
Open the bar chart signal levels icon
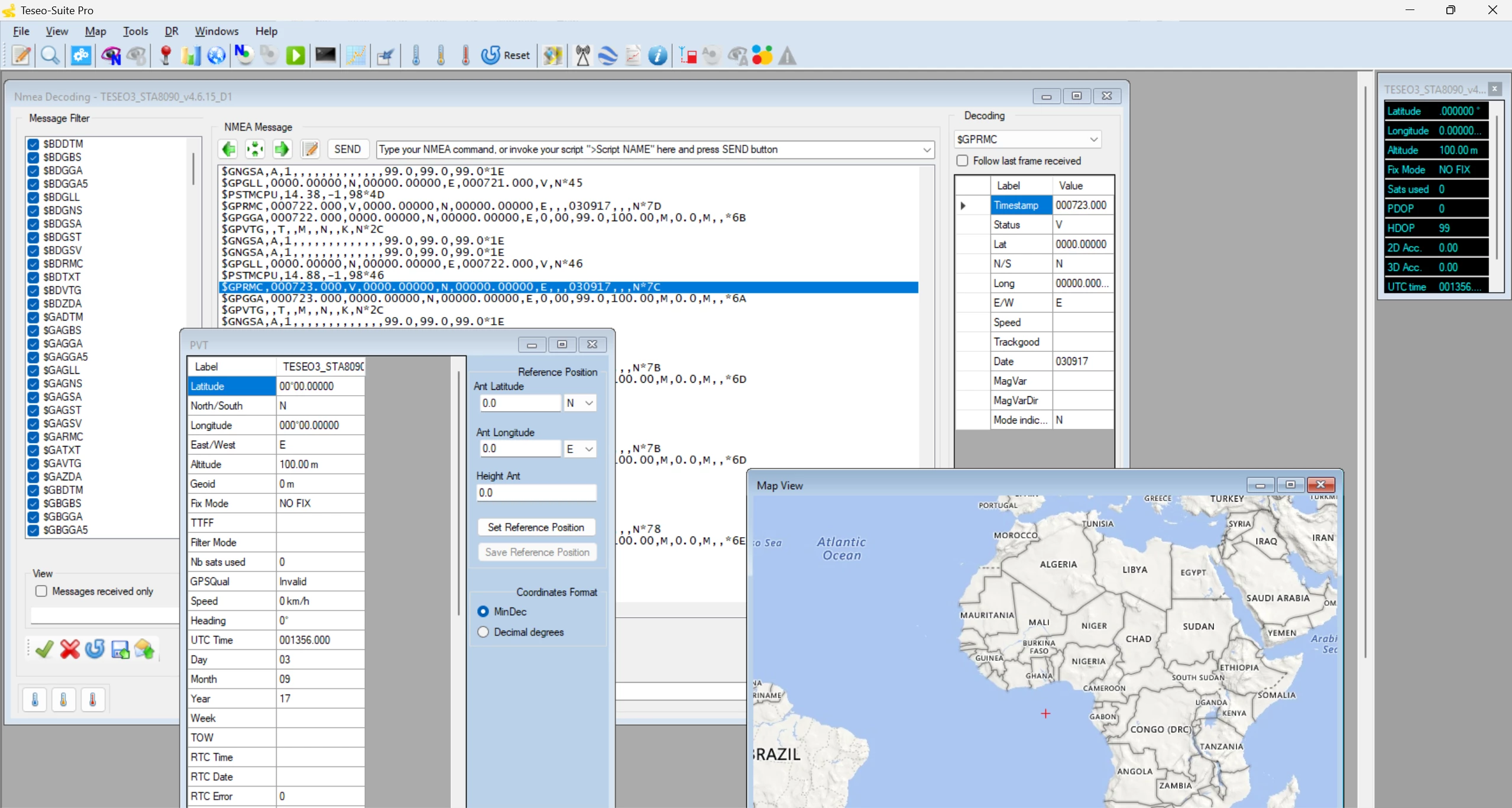[190, 55]
